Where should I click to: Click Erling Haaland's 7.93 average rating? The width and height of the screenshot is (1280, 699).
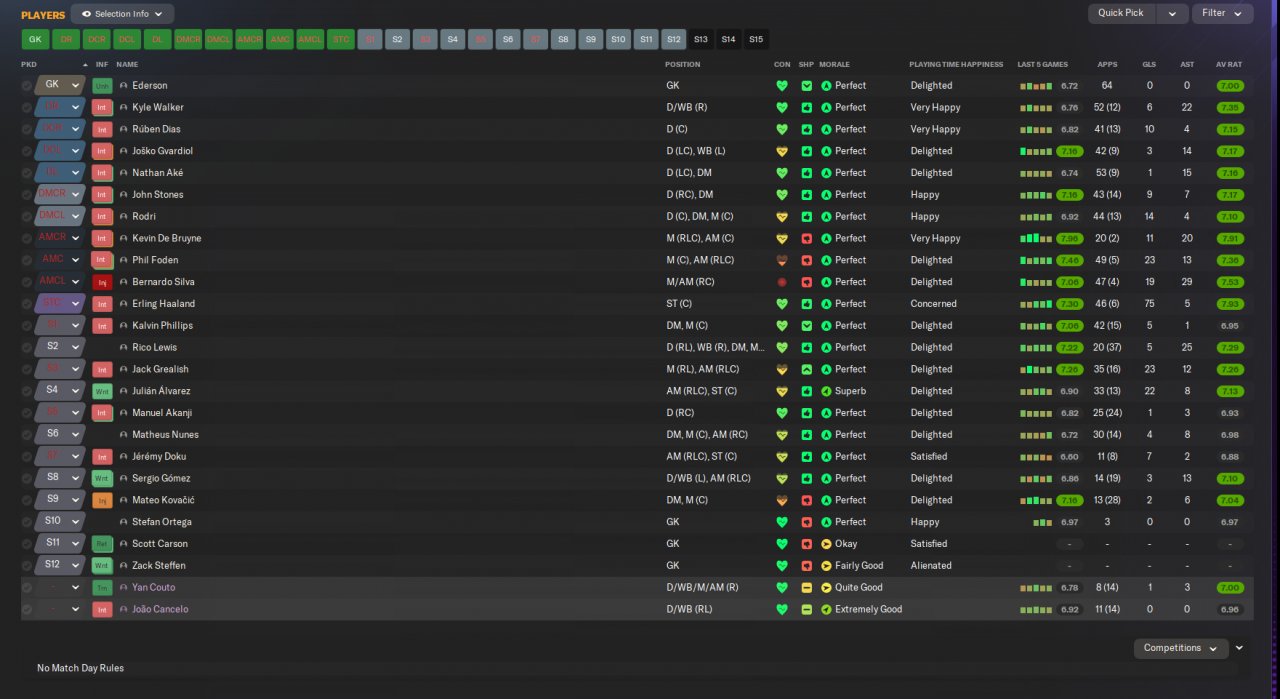click(x=1230, y=304)
